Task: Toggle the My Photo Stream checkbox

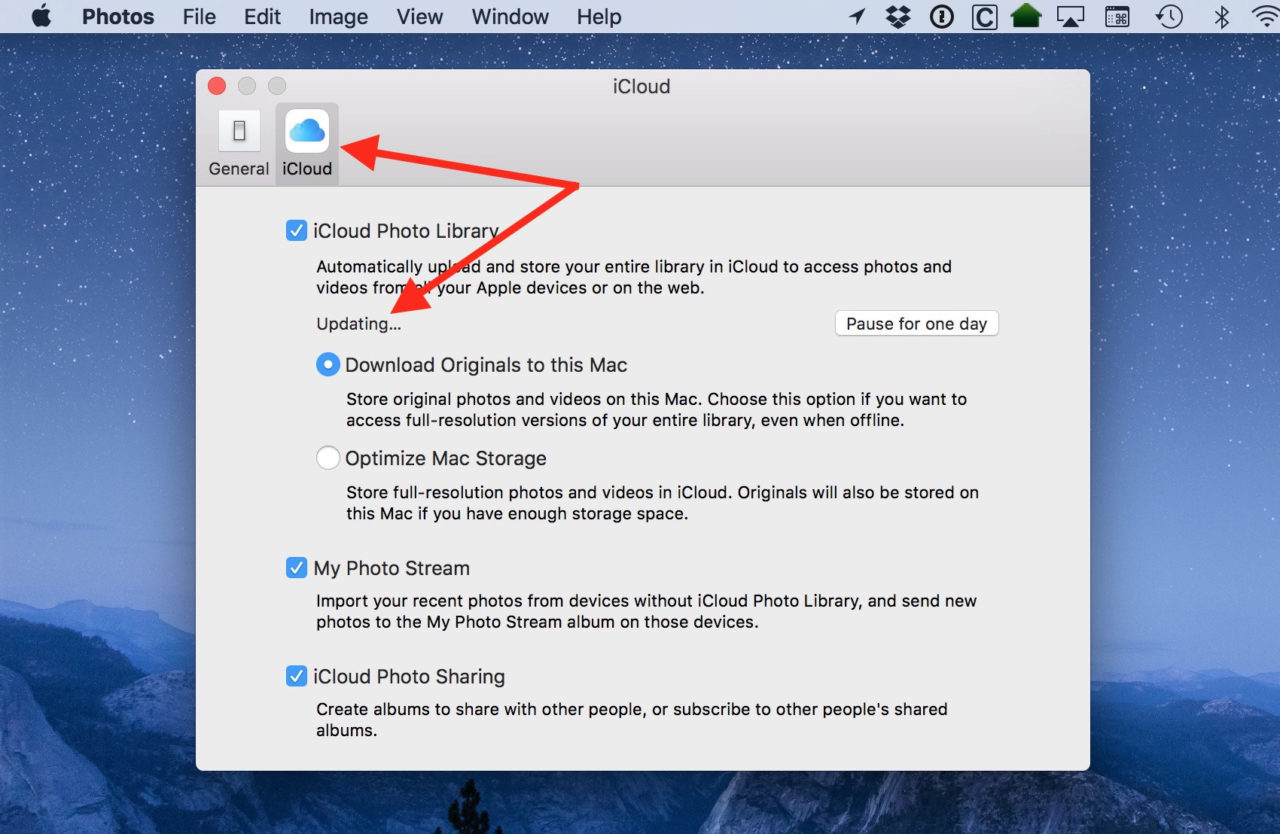Action: click(x=296, y=568)
